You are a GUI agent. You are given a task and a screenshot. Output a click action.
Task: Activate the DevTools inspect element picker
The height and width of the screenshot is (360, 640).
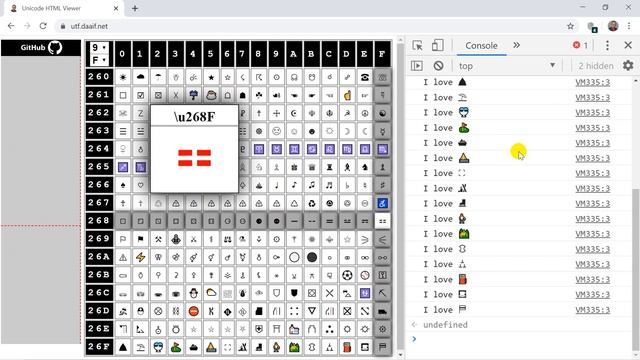417,45
